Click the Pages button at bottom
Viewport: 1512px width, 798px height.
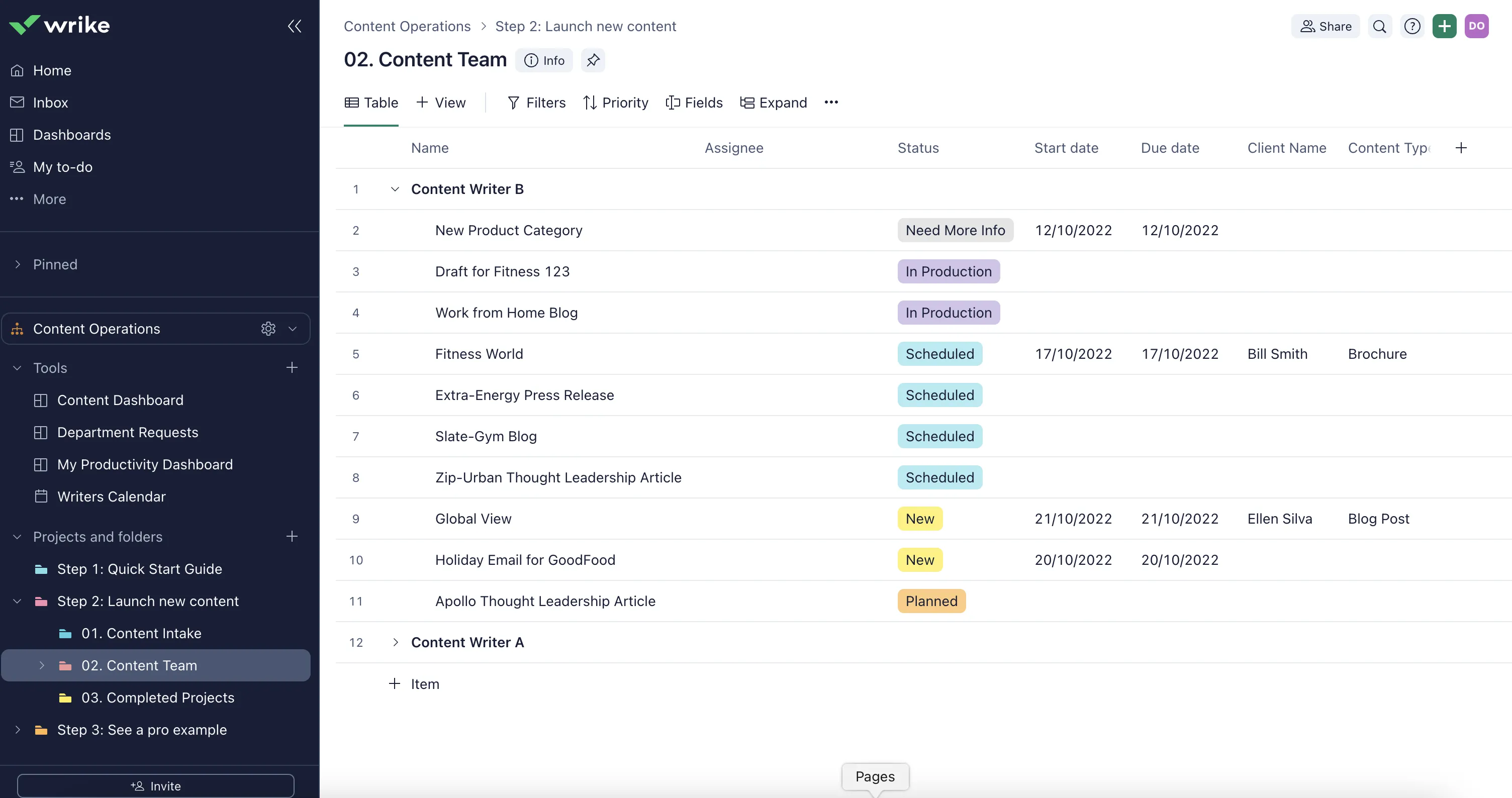coord(875,777)
